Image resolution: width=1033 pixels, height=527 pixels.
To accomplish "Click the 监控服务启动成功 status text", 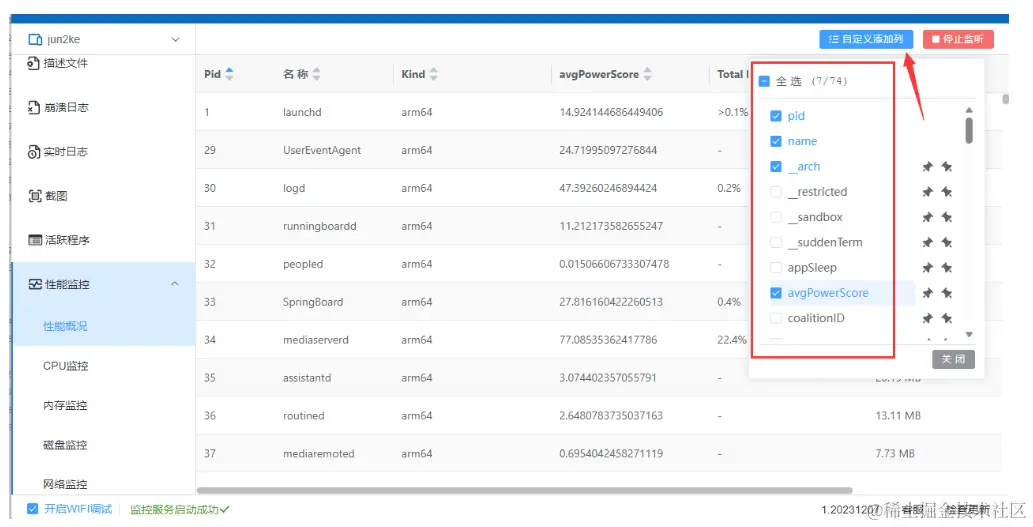I will (x=180, y=509).
